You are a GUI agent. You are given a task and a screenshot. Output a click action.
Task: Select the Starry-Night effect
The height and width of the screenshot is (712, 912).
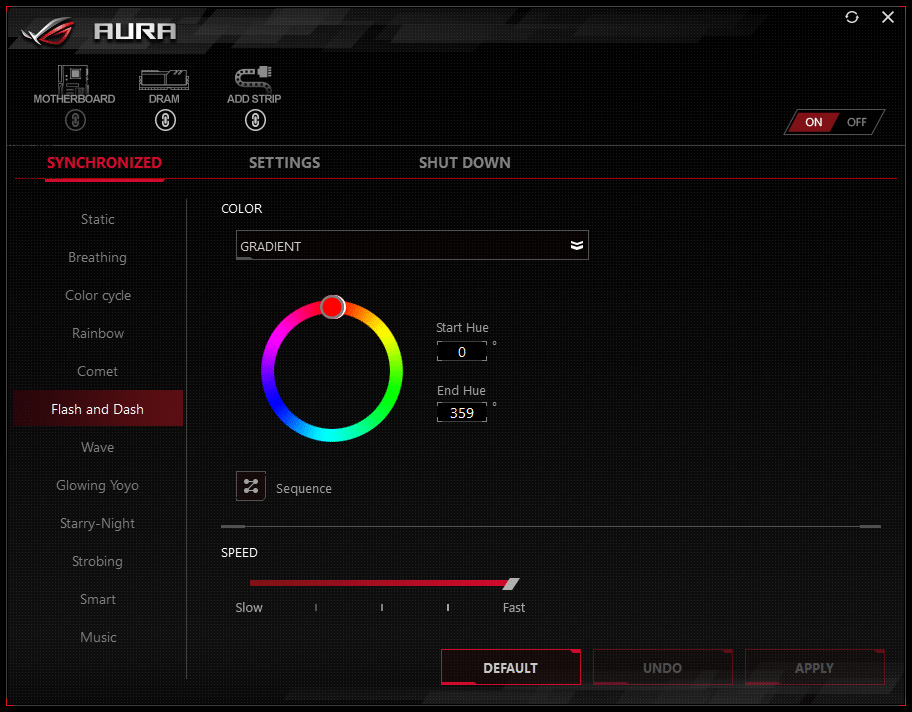coord(98,524)
